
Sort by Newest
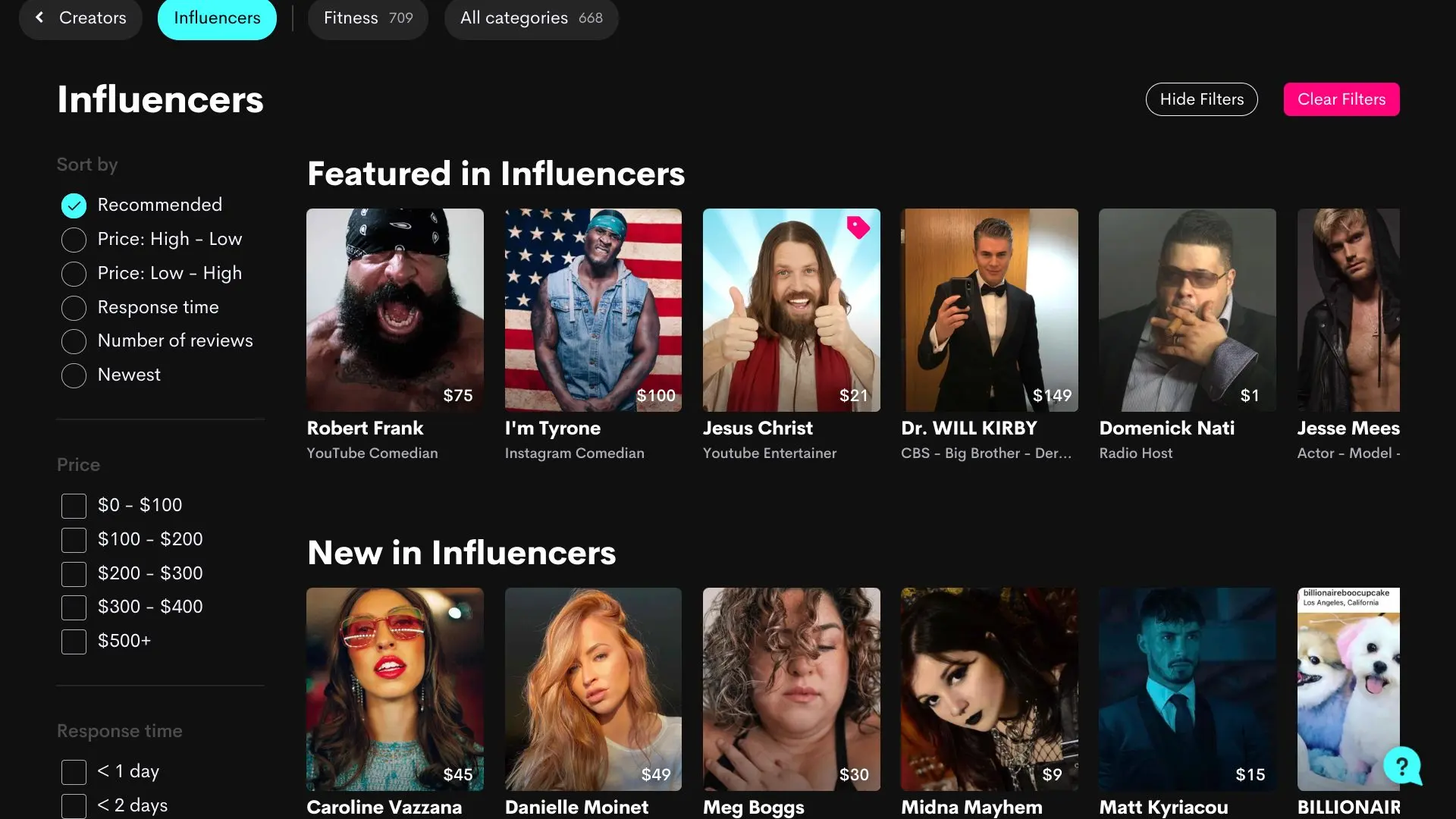(74, 375)
